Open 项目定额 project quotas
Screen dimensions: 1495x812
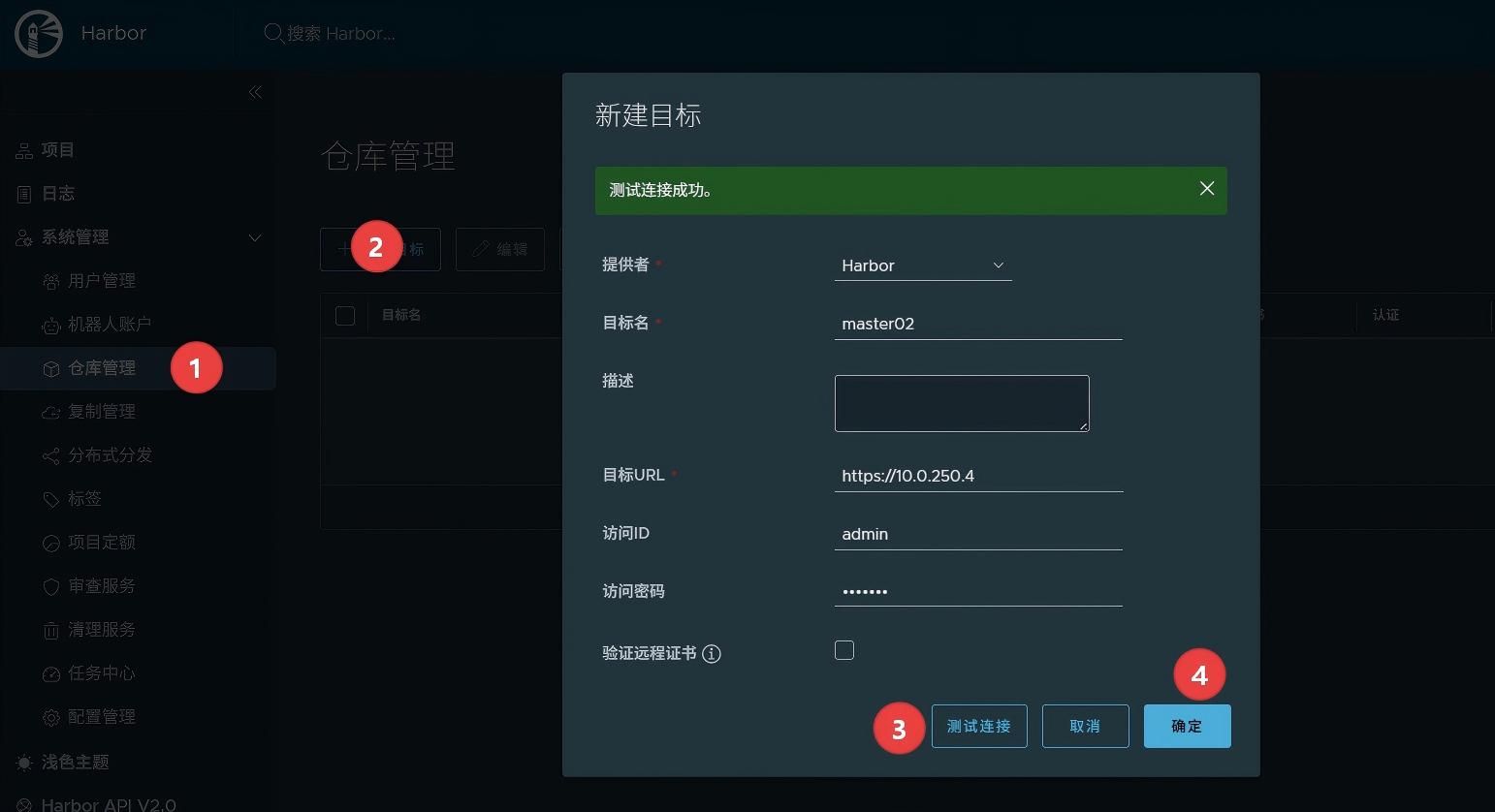pos(101,542)
